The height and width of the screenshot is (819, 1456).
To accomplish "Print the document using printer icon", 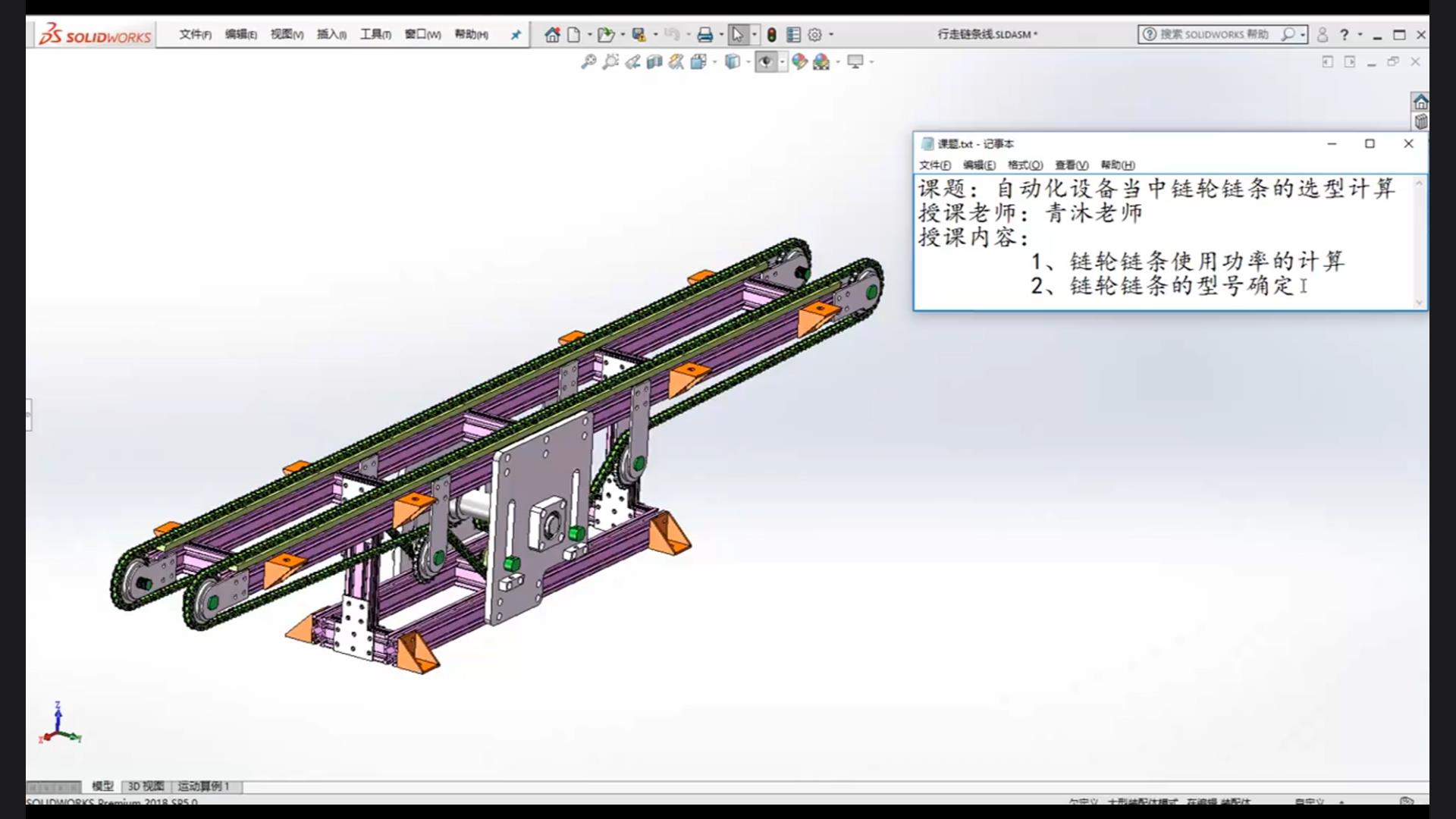I will point(705,35).
